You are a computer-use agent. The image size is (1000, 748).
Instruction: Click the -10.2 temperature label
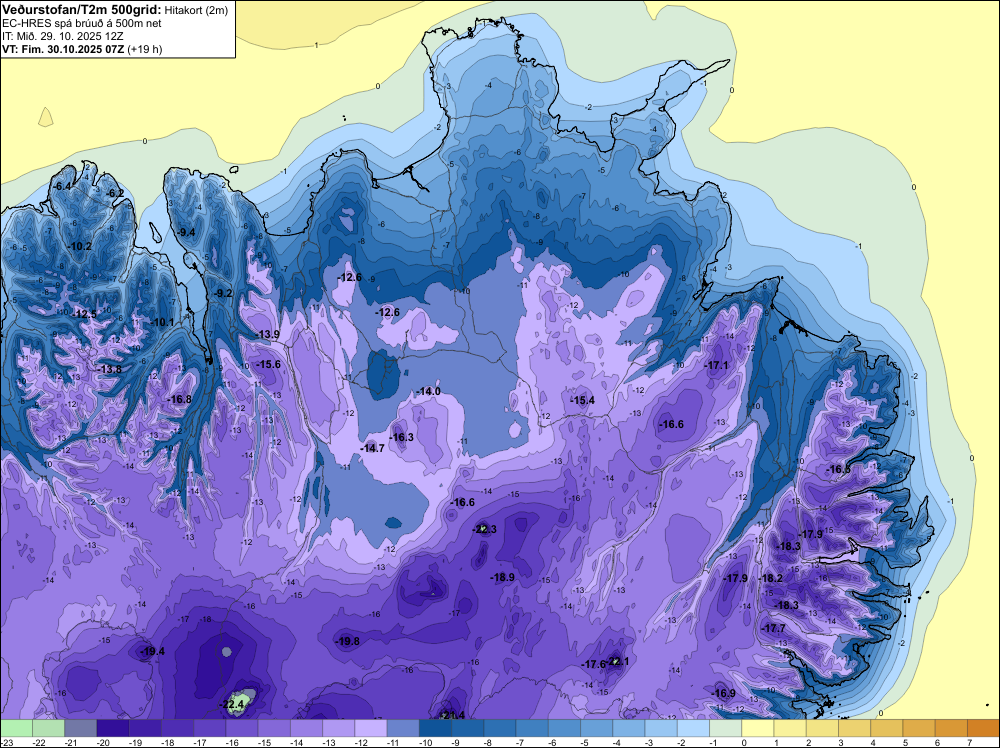click(x=80, y=247)
